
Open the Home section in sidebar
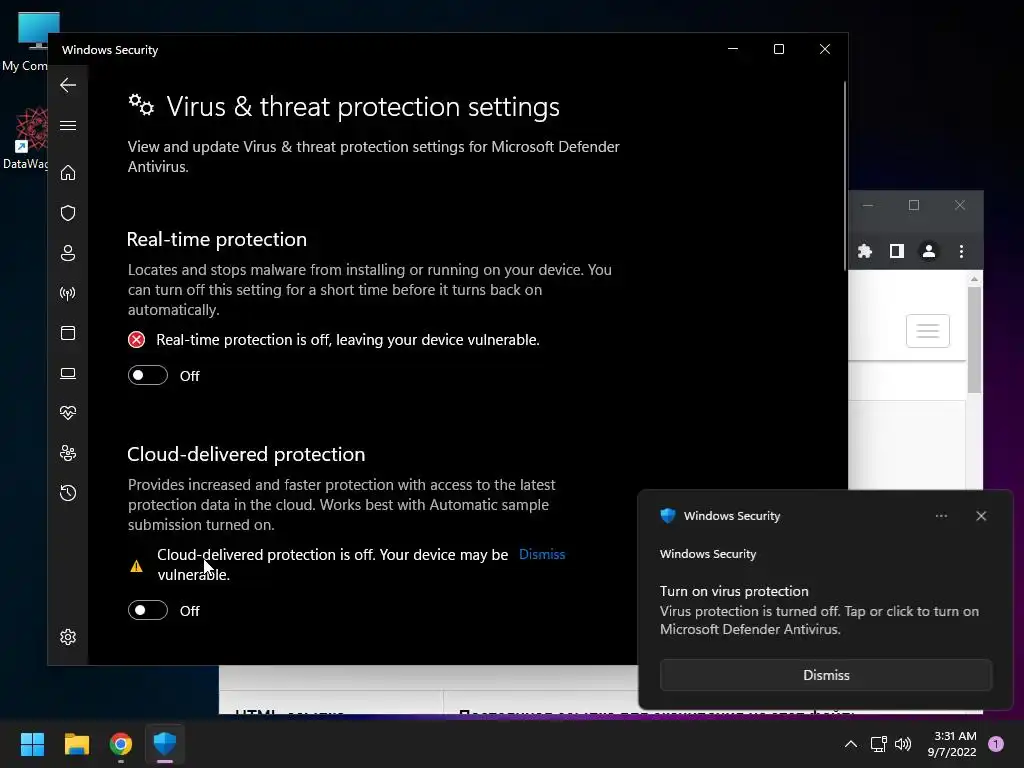click(x=68, y=173)
